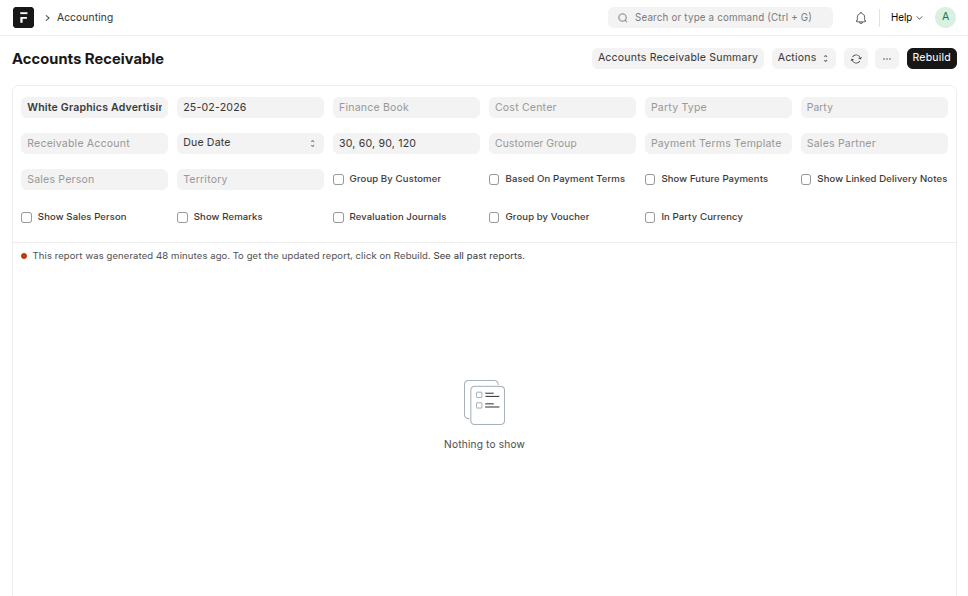Click the empty-state Nothing to show icon

(484, 402)
